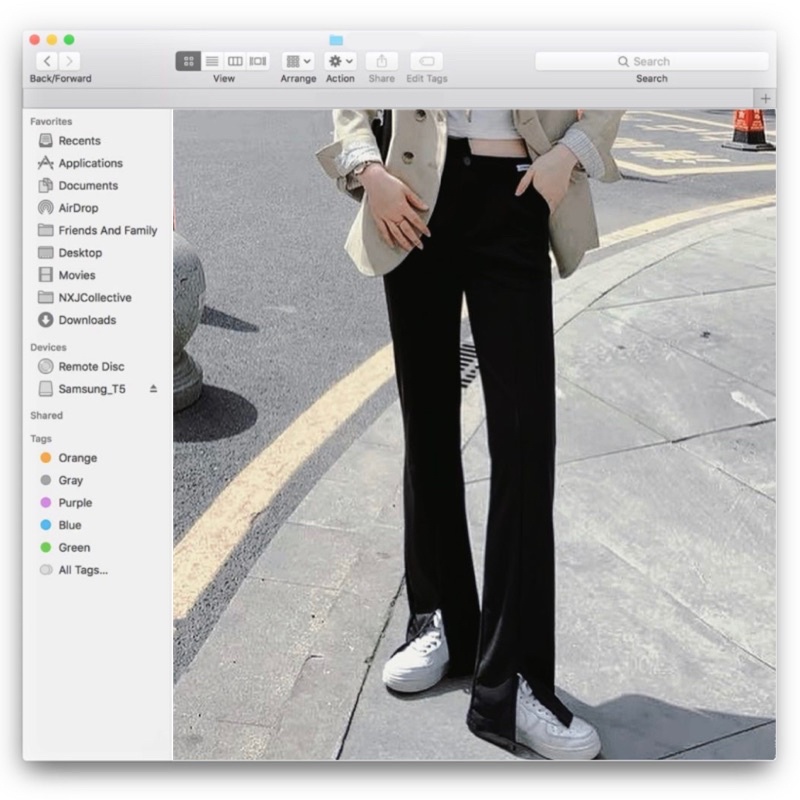Open the Arrange dropdown
This screenshot has width=800, height=800.
tap(298, 61)
